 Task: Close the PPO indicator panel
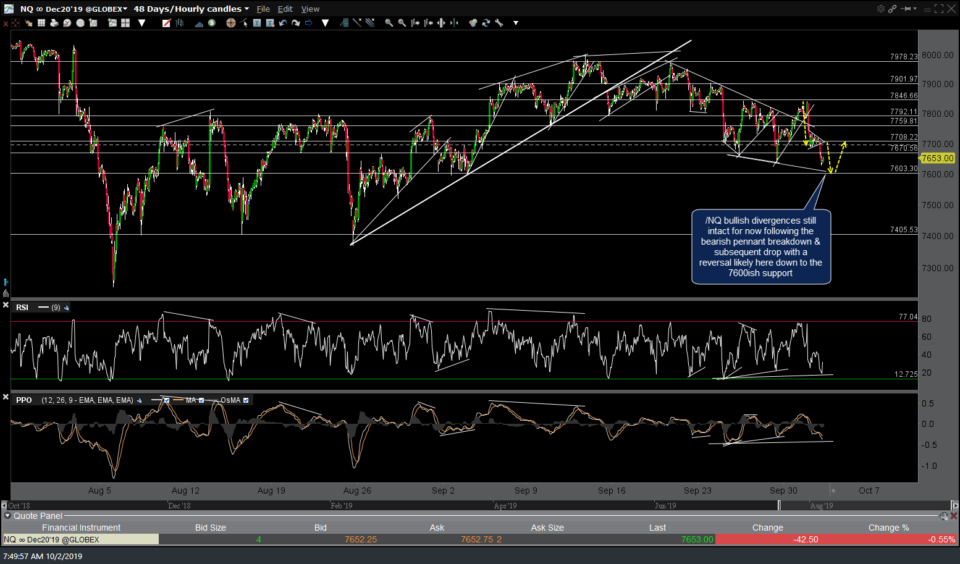[6, 397]
